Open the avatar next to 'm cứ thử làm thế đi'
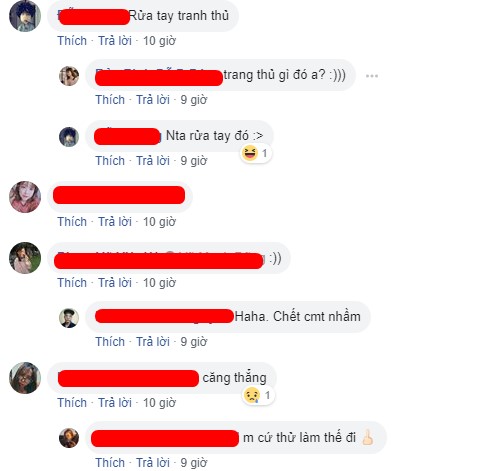The height and width of the screenshot is (471, 490). (69, 438)
